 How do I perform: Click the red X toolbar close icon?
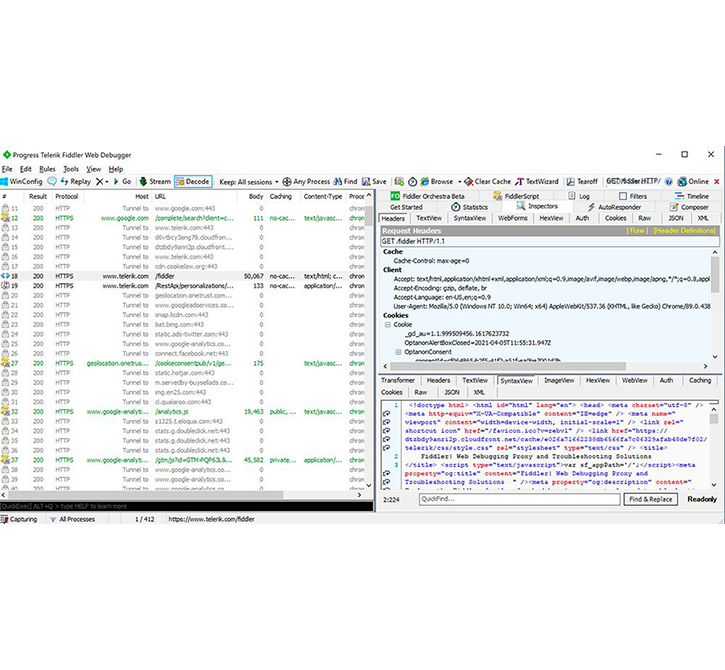point(717,182)
